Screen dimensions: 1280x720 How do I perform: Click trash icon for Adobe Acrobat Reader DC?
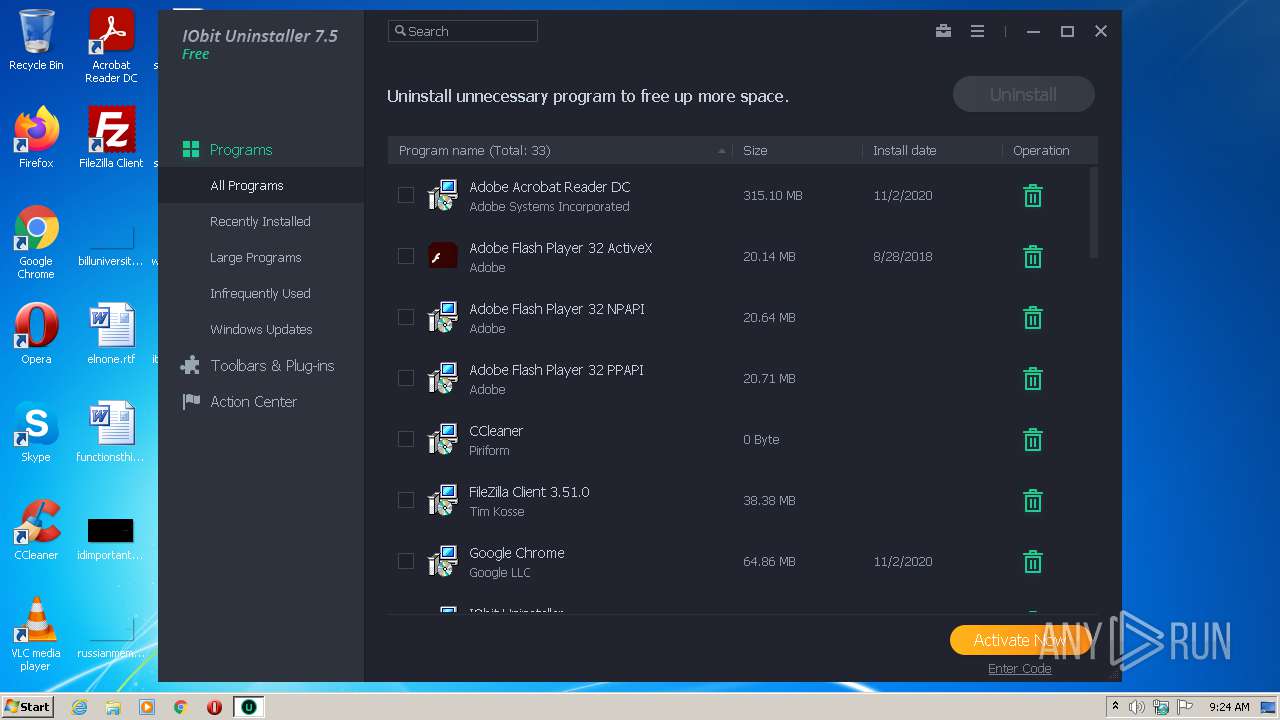point(1033,196)
